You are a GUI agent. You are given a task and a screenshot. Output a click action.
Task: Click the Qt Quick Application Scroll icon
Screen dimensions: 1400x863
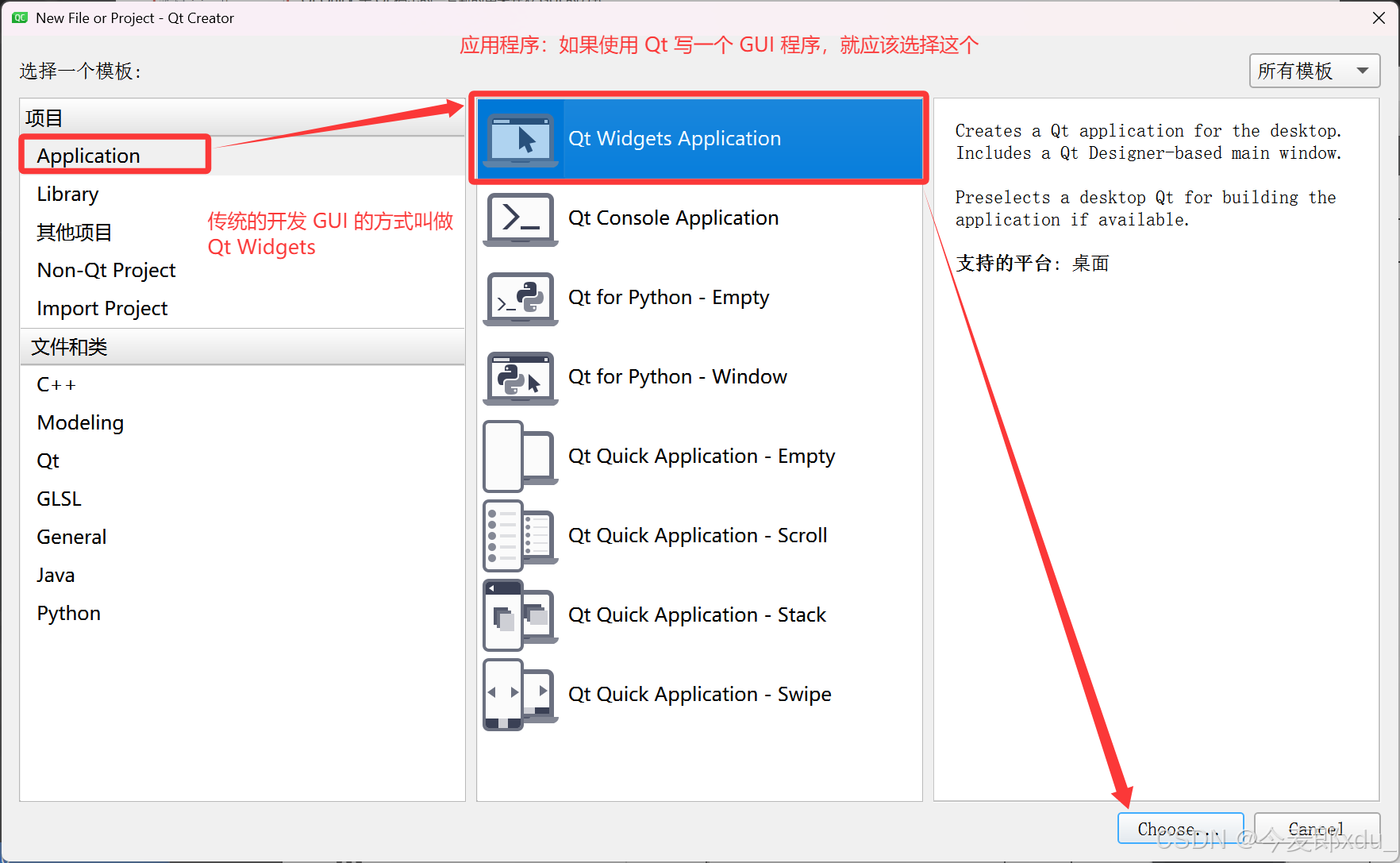(521, 536)
